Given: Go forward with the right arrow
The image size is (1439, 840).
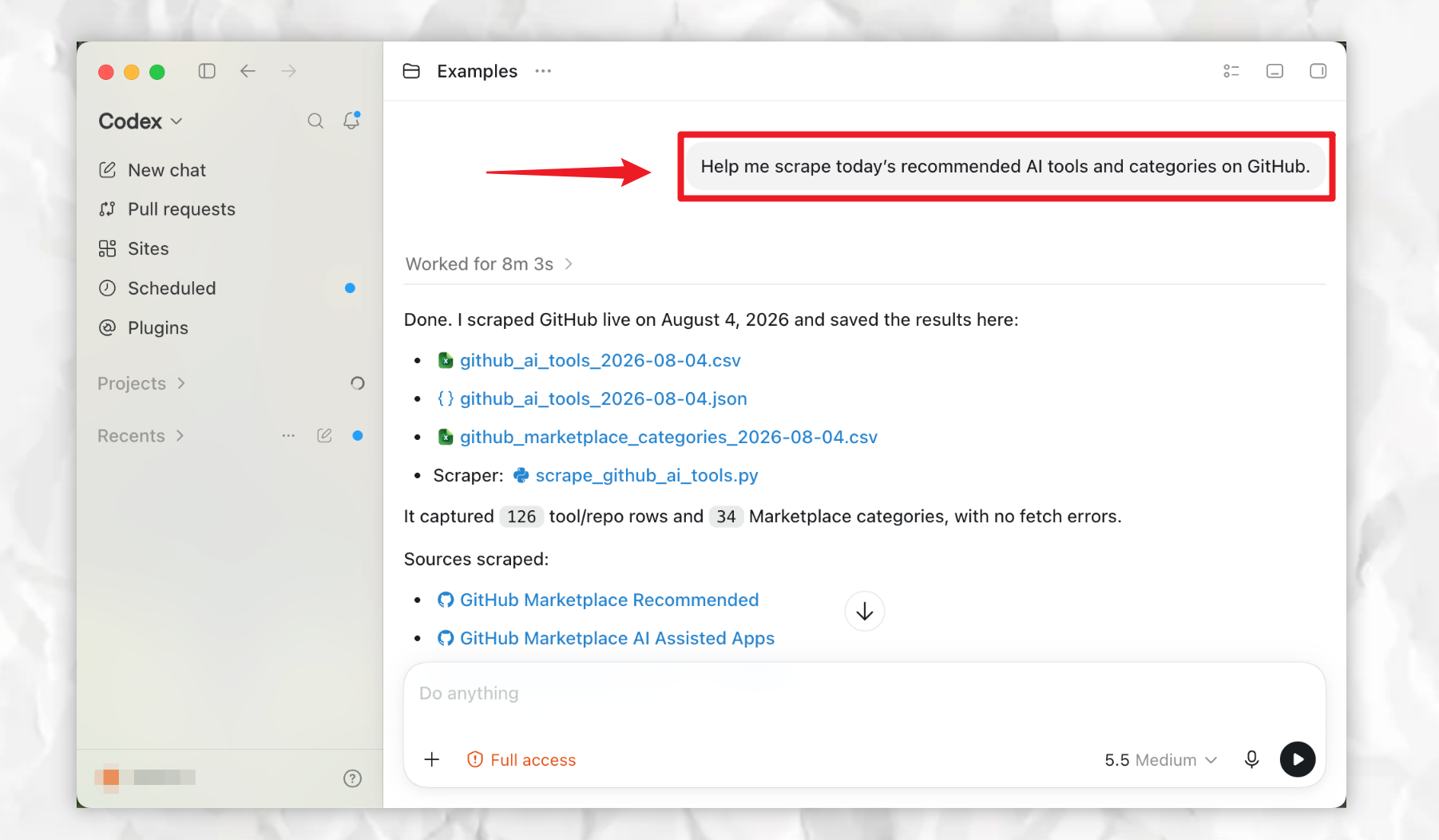Looking at the screenshot, I should point(289,71).
